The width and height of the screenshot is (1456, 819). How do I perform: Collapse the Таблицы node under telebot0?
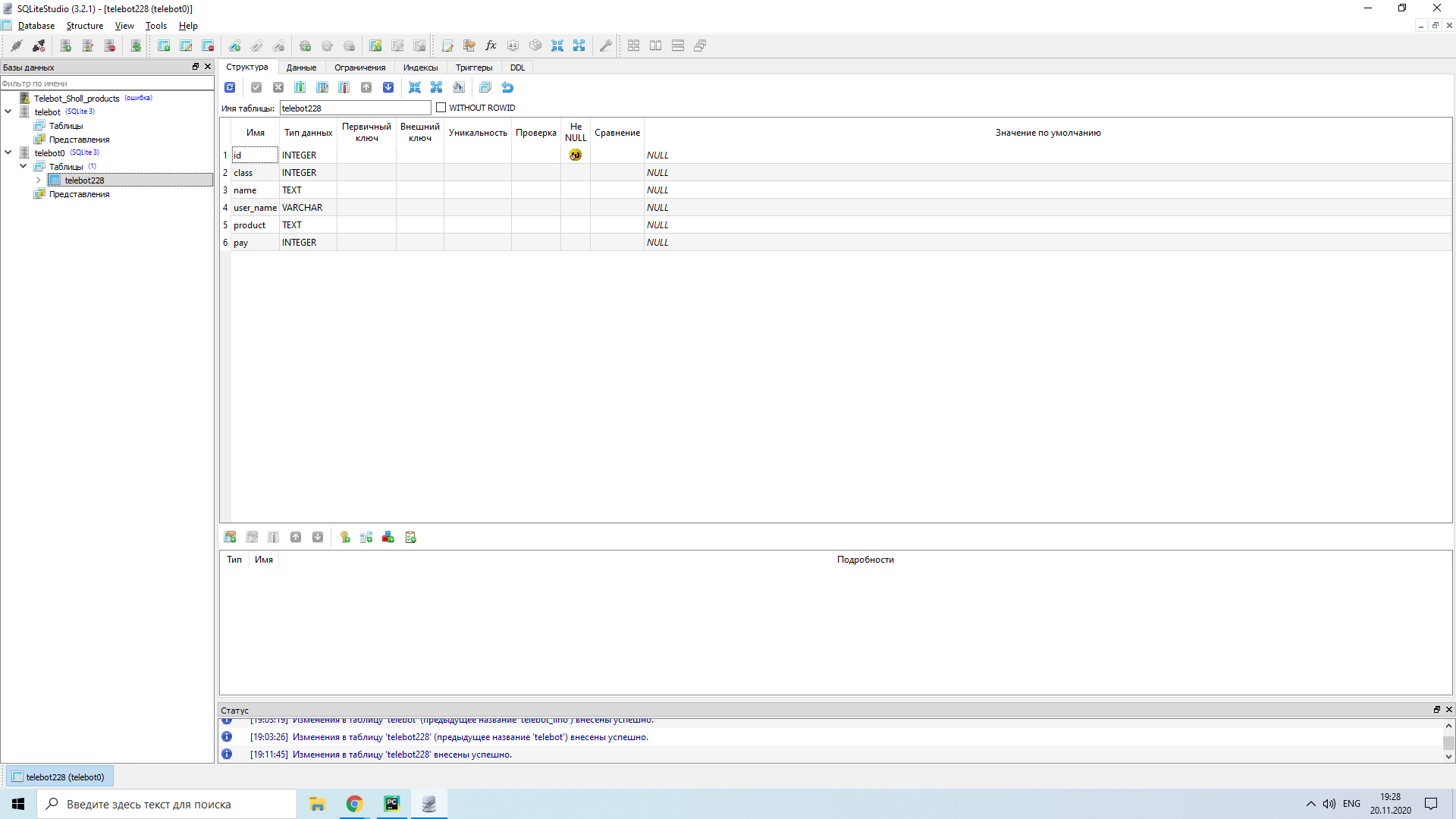coord(24,166)
